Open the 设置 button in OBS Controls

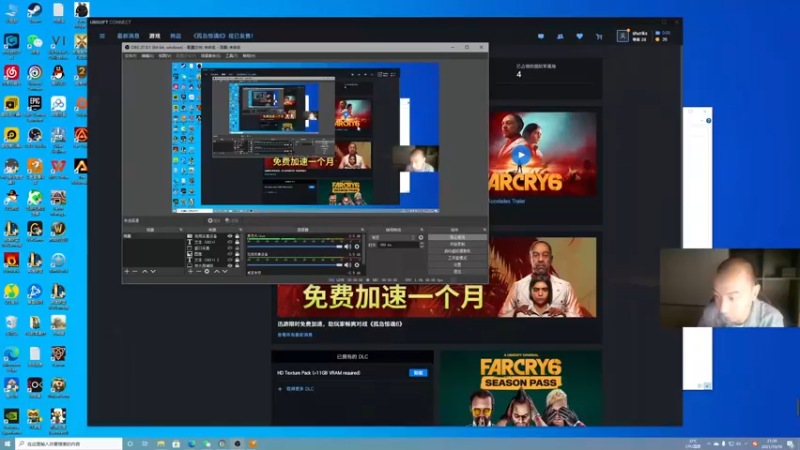click(x=457, y=265)
